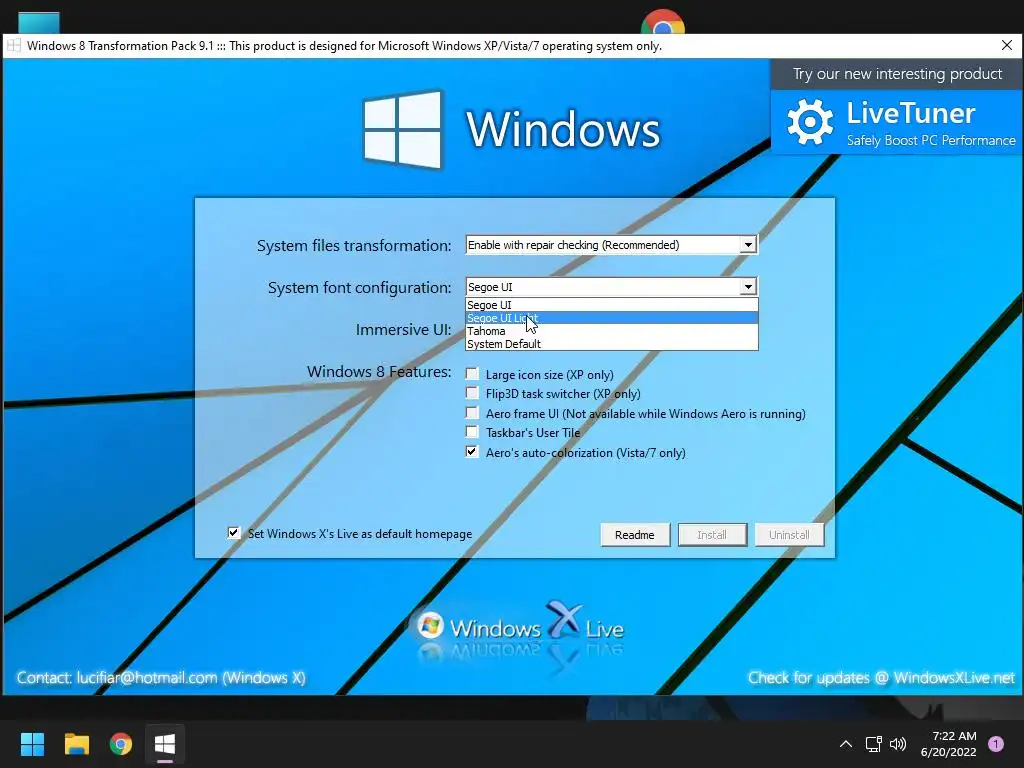Open the Windows Start menu on taskbar

(x=32, y=744)
